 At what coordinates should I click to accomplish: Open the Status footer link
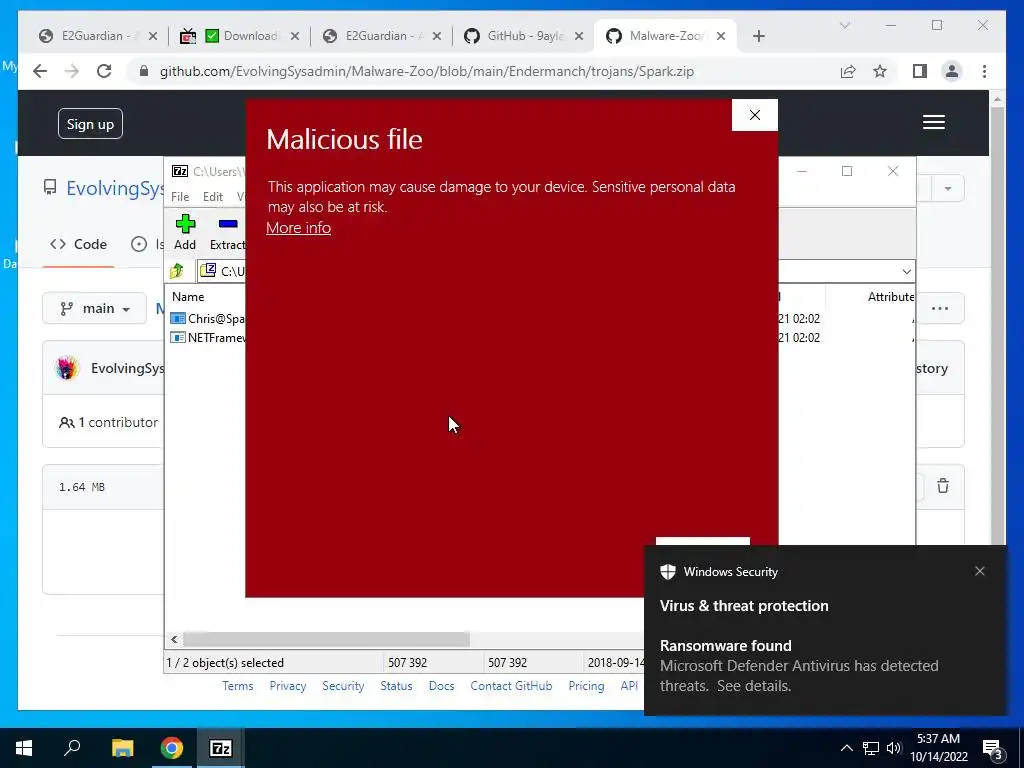(396, 686)
